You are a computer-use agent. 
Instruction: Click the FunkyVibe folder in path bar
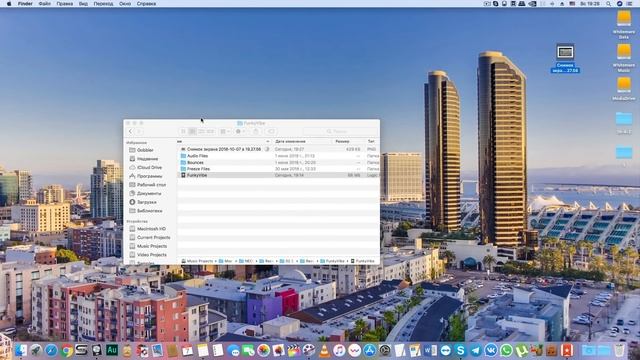tap(333, 261)
